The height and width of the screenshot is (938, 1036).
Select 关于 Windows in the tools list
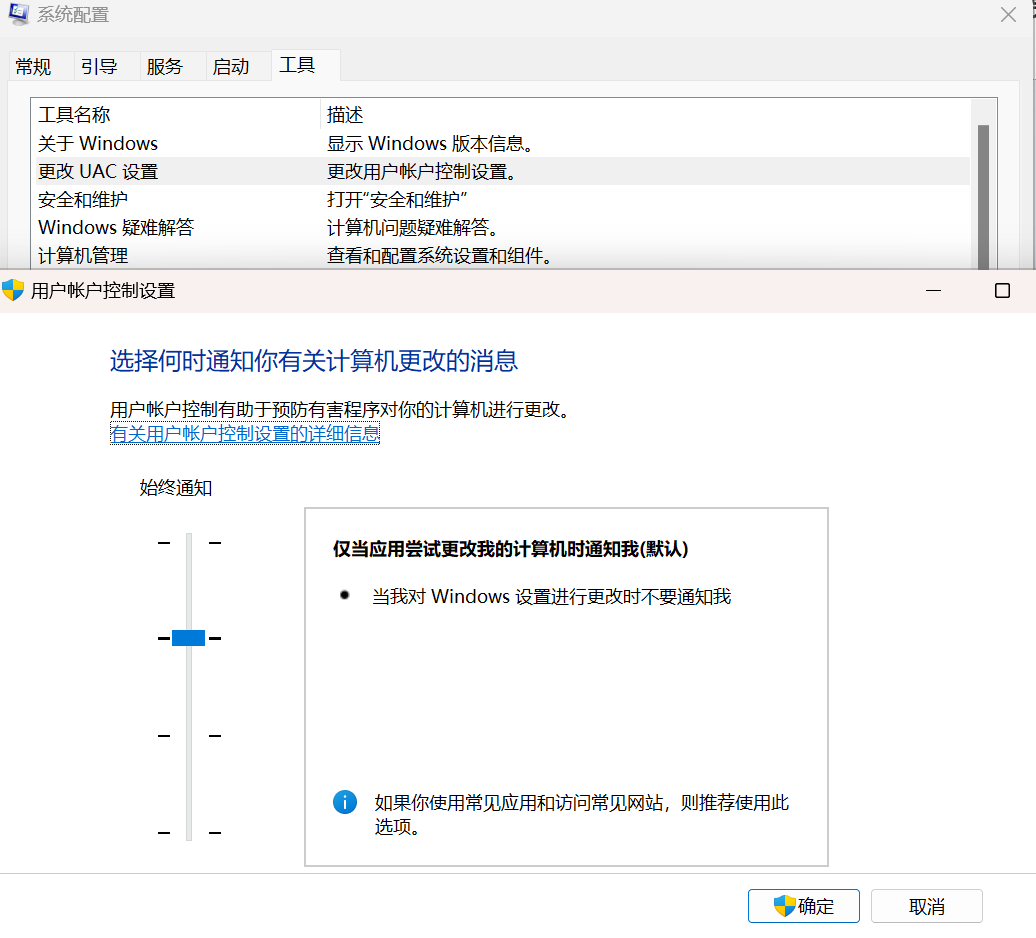coord(98,143)
